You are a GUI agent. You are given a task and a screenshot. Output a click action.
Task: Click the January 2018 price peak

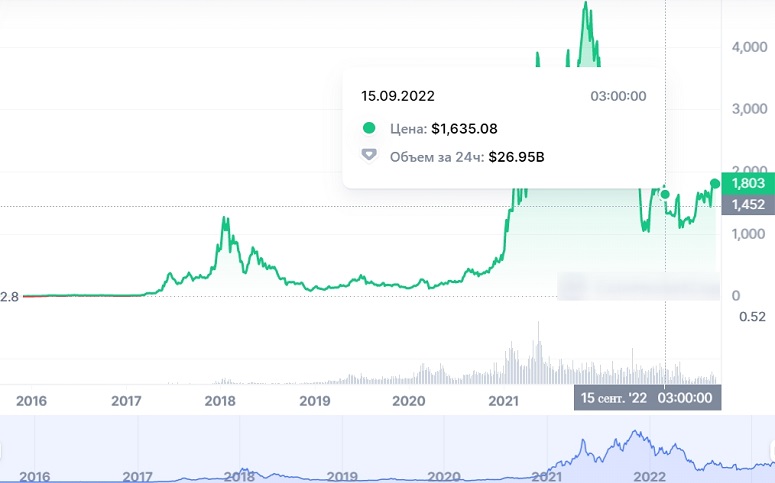[x=225, y=219]
